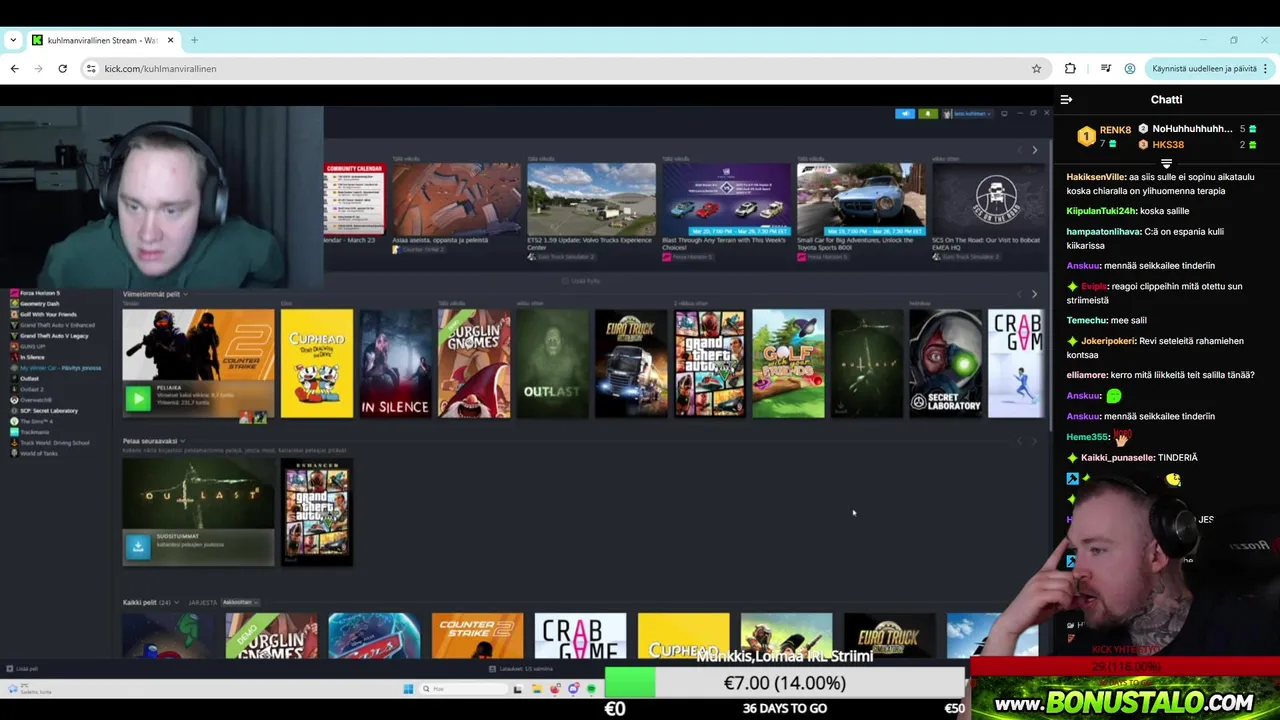Open Chrome three-dot menu

(1265, 68)
